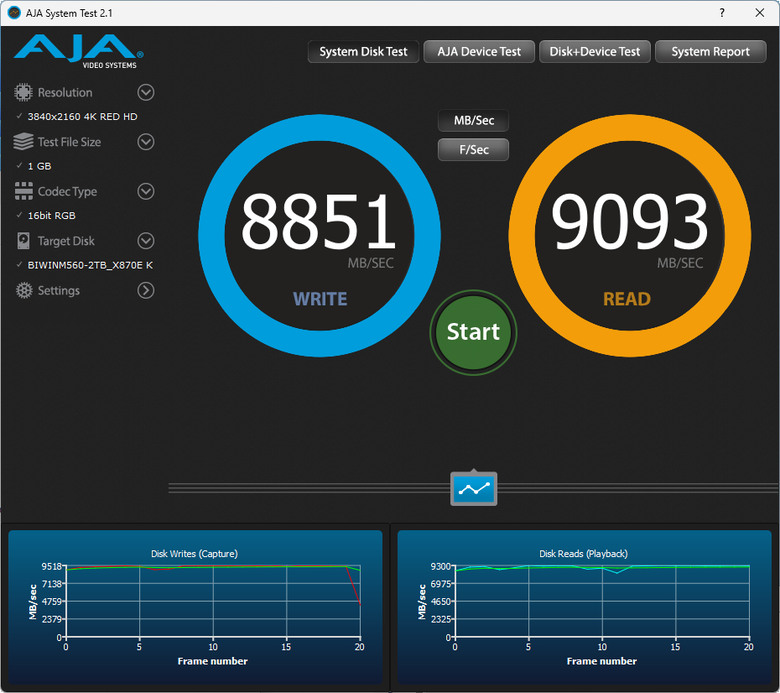Toggle the graph view chart icon
This screenshot has width=780, height=693.
474,489
